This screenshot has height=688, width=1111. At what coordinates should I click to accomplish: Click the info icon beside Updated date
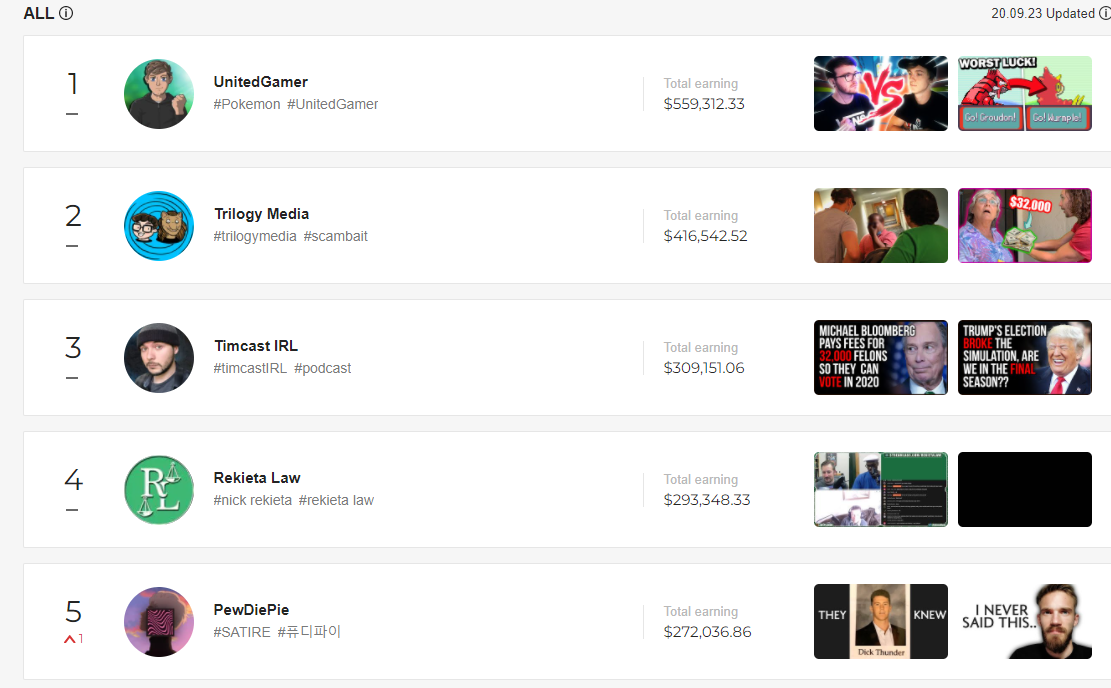[x=1104, y=13]
